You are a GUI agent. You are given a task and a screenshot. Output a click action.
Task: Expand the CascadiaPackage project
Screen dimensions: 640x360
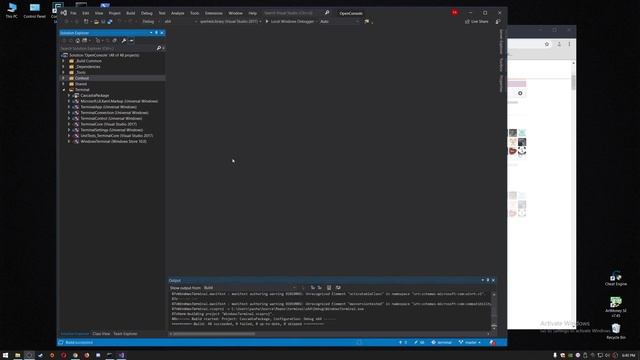click(x=69, y=95)
